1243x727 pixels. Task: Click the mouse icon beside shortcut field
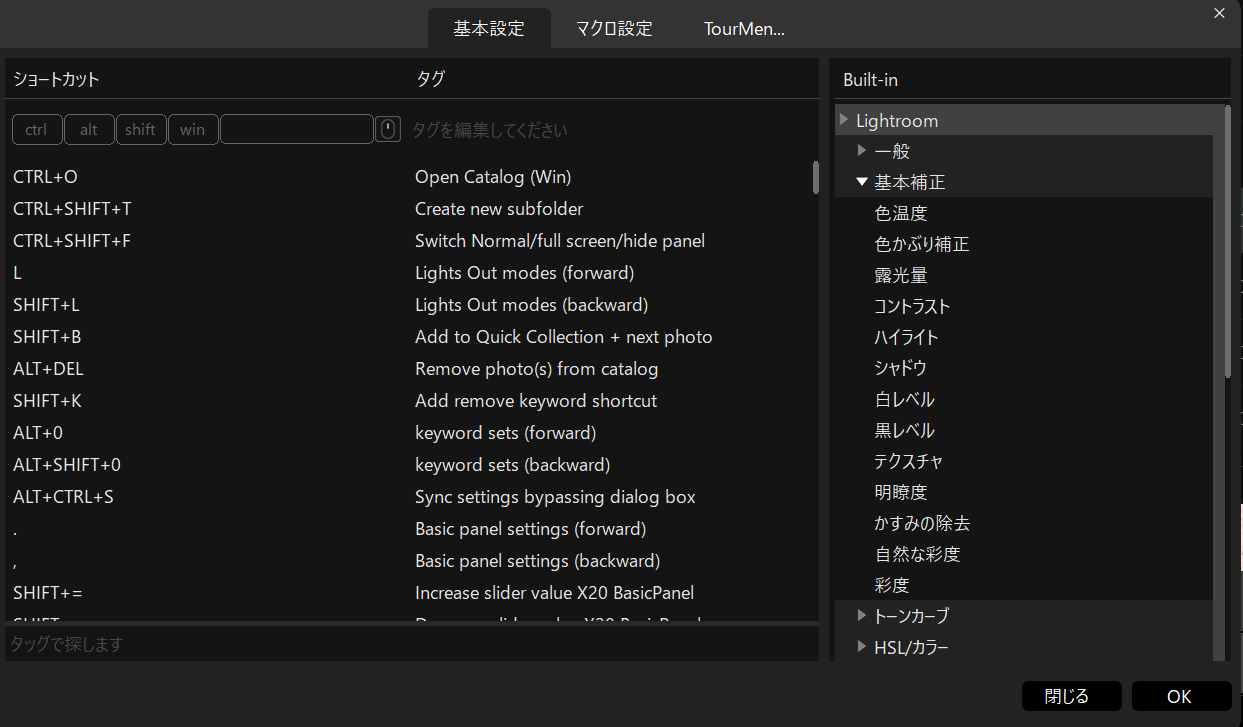(388, 129)
